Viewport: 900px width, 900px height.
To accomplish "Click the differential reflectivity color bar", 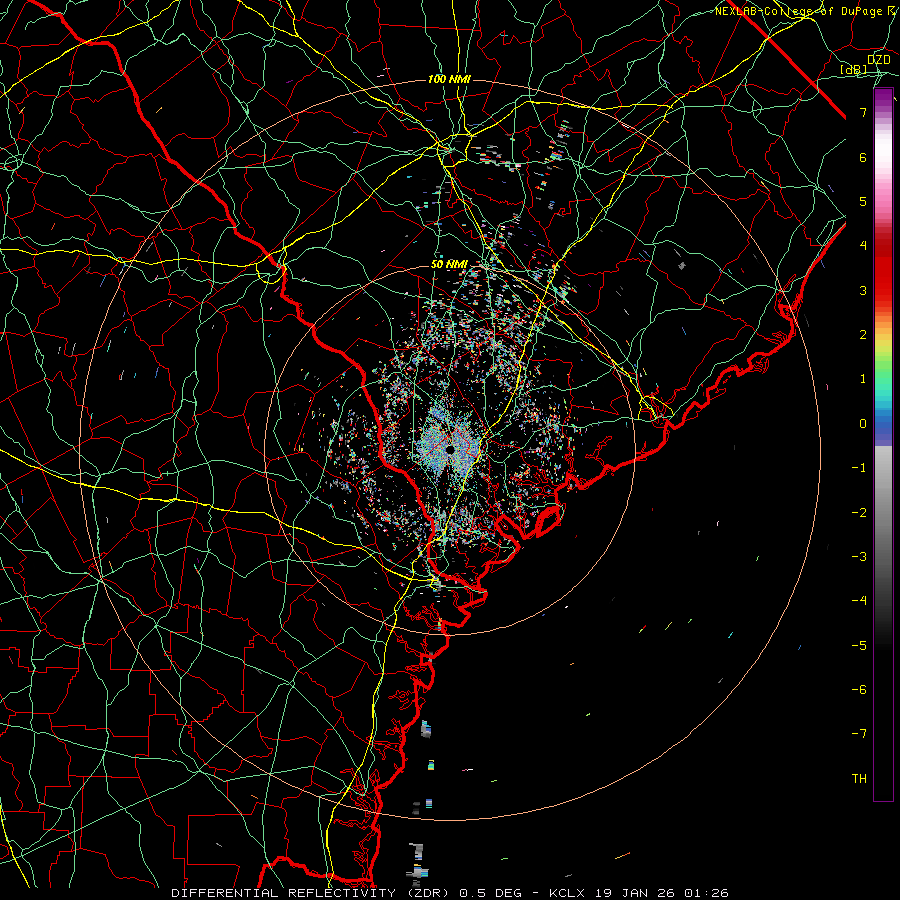I will click(883, 445).
